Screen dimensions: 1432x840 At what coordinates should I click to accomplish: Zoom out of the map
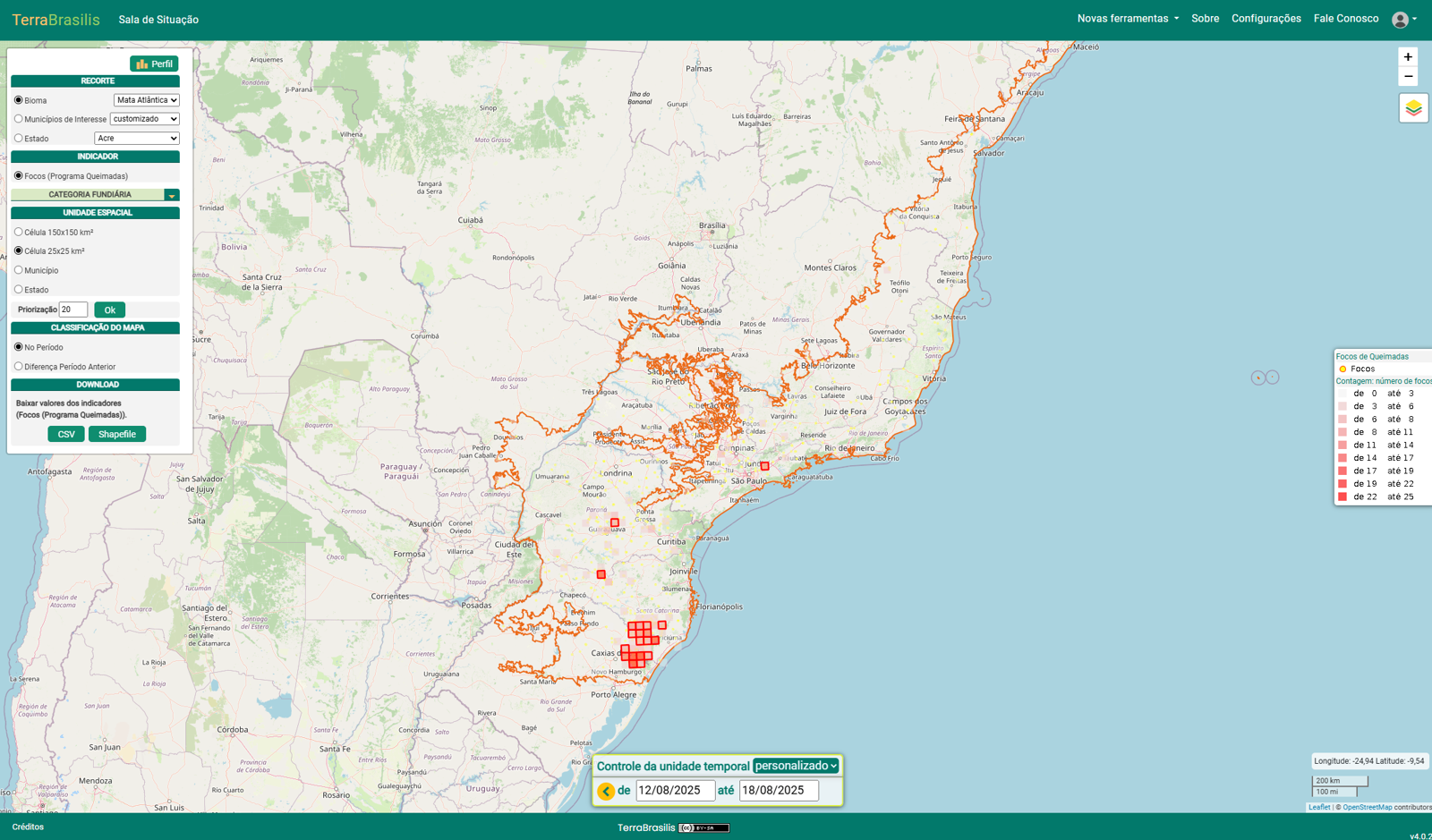(x=1408, y=77)
